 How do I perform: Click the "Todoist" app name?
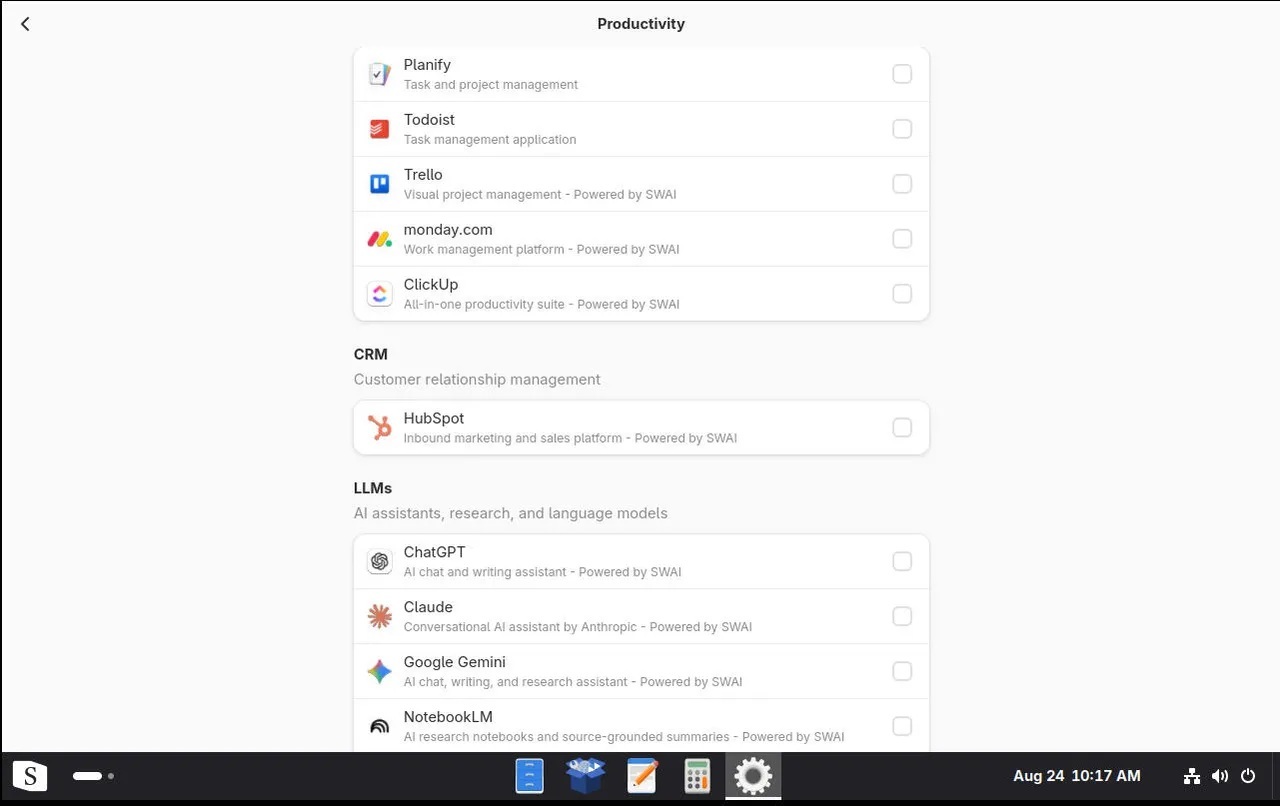point(429,120)
